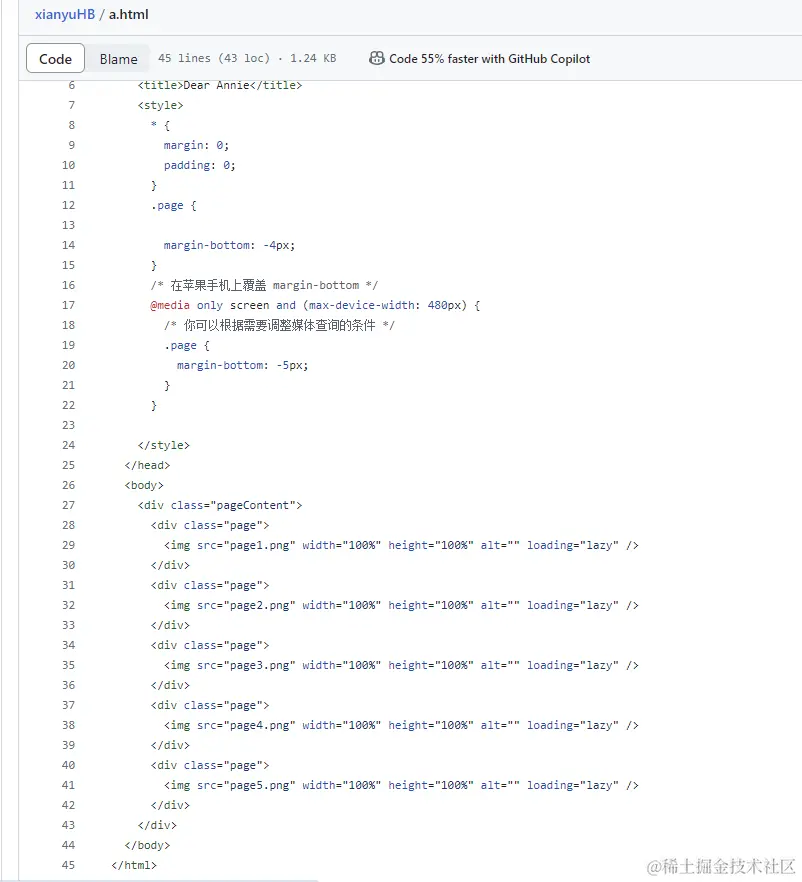The image size is (802, 882).
Task: Open the xianyuHB repository link
Action: point(65,14)
